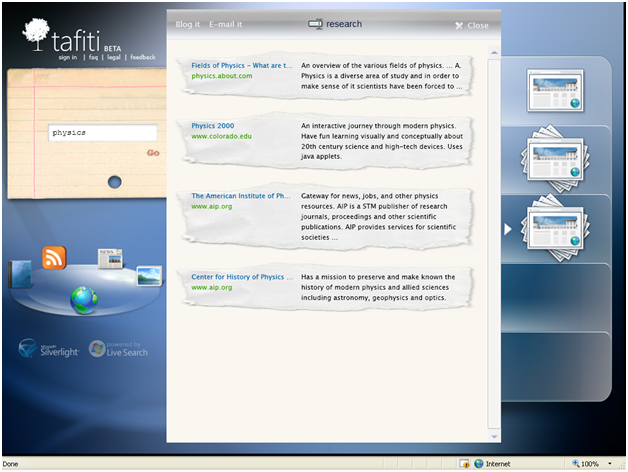Click the research shelf label icon
628x472 pixels.
point(315,24)
